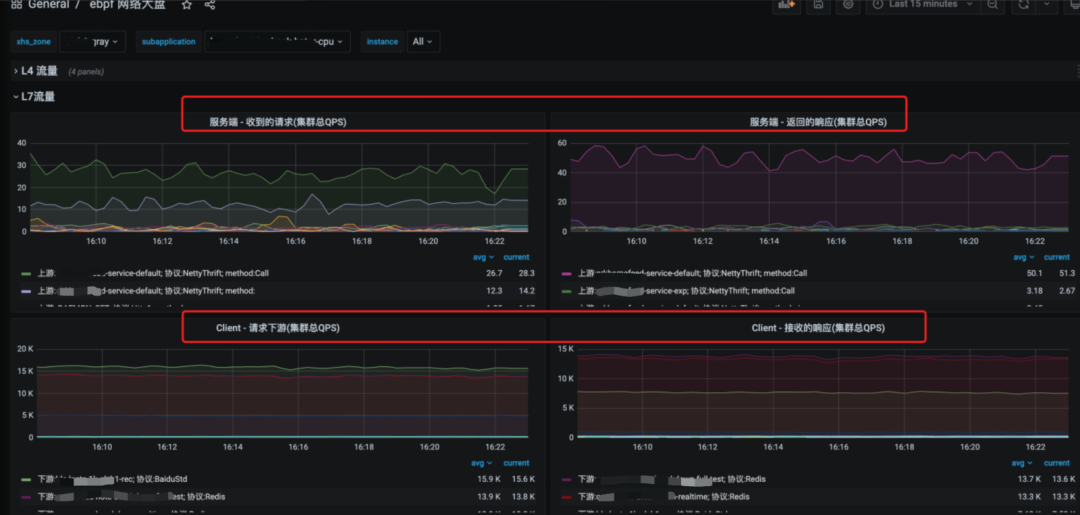Expand the L4 流量 row

coord(39,71)
